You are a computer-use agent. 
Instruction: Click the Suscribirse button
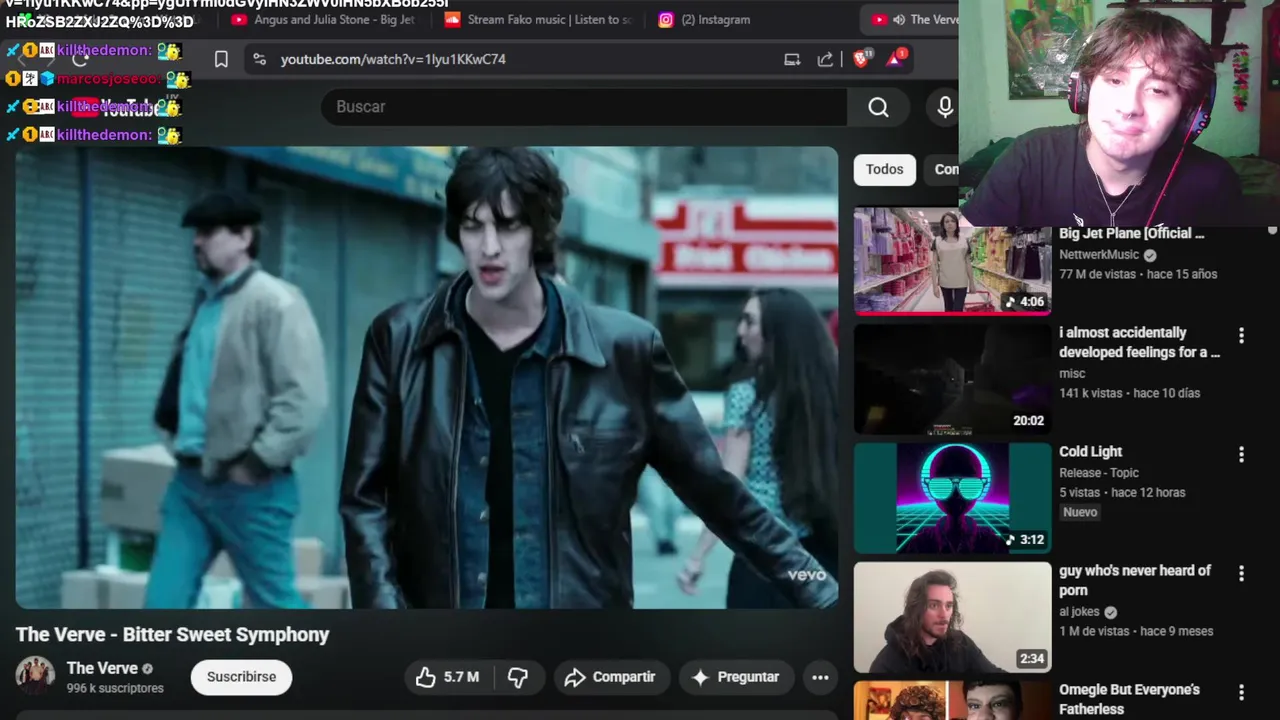241,677
